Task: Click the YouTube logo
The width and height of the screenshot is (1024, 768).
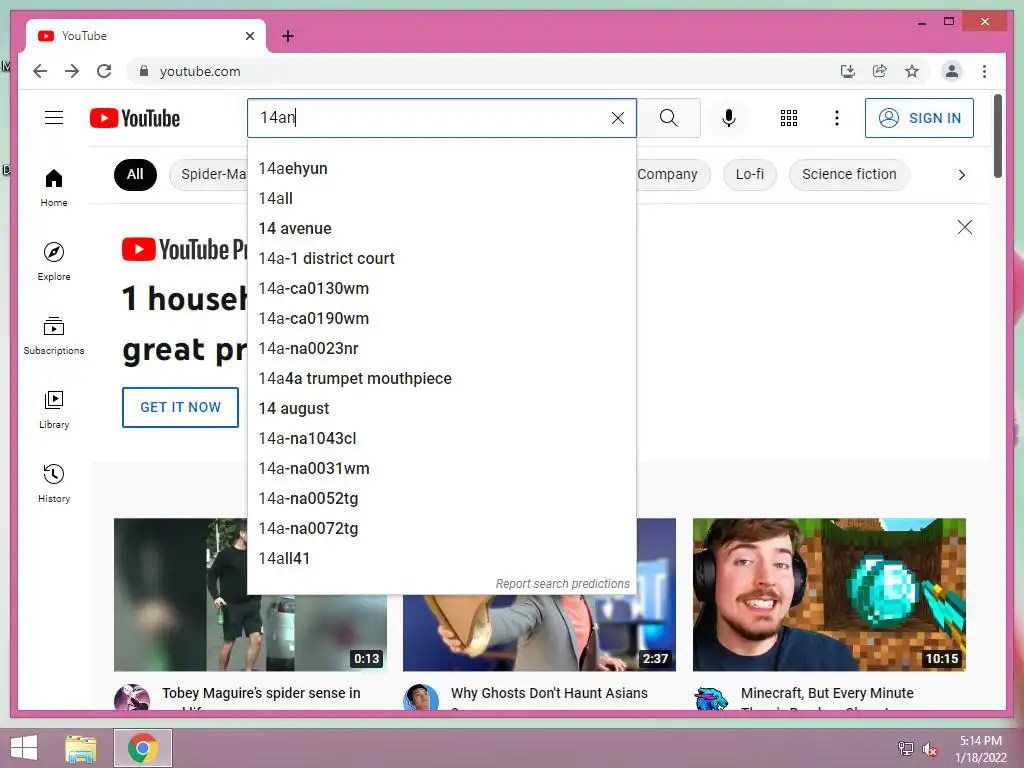Action: [x=135, y=118]
